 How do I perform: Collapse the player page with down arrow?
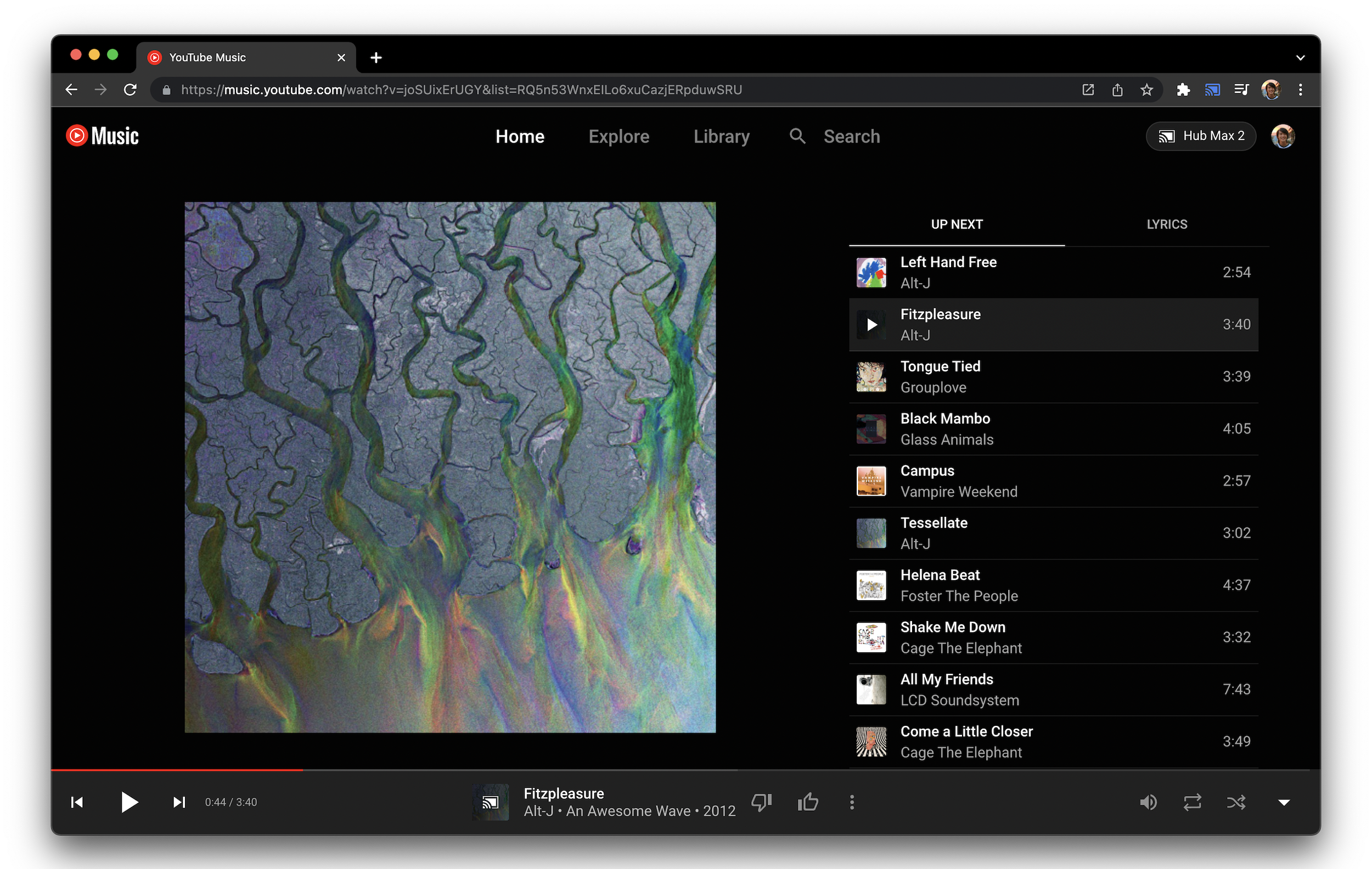pyautogui.click(x=1284, y=802)
